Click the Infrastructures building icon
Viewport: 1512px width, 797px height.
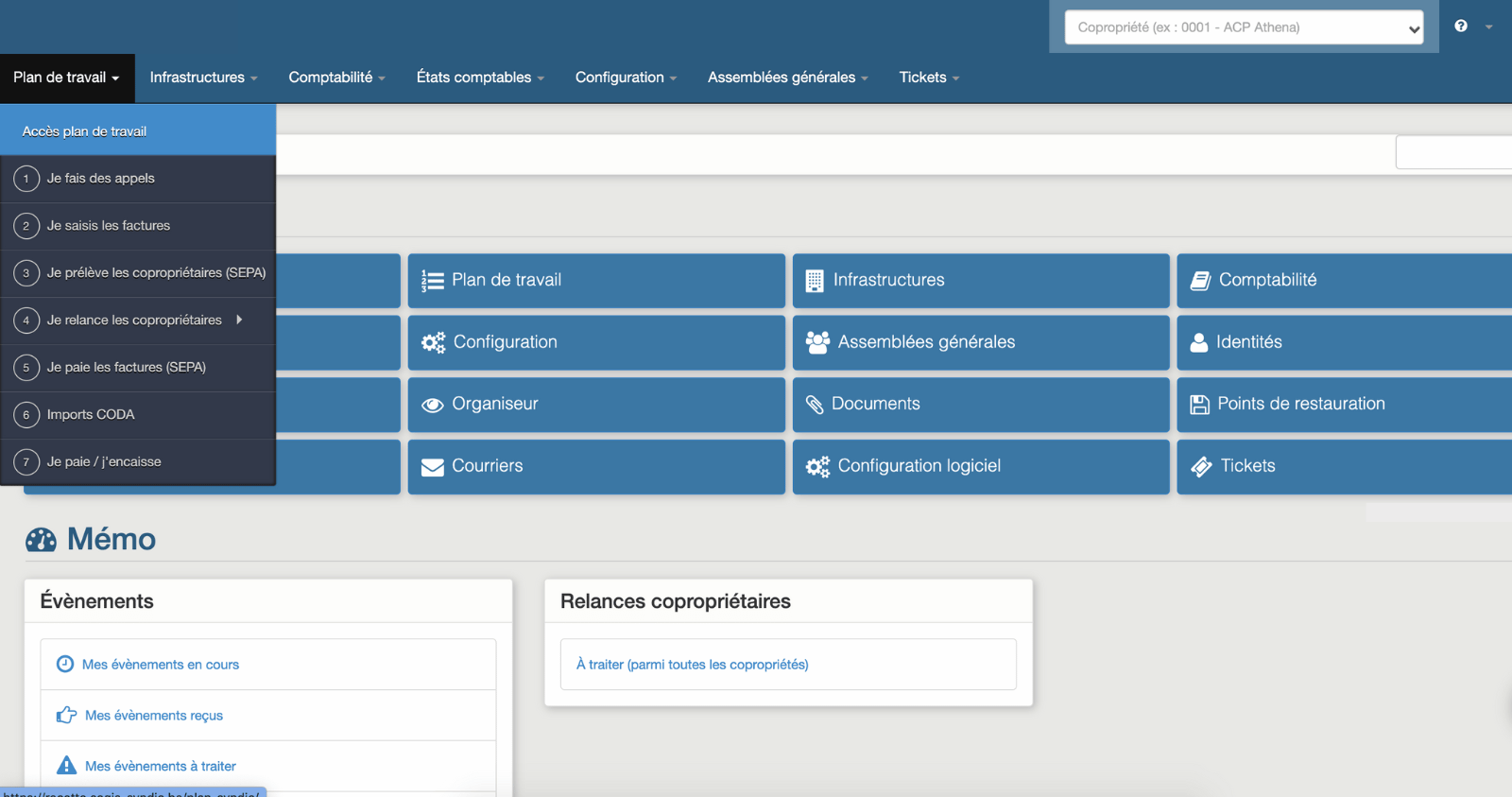[x=814, y=281]
